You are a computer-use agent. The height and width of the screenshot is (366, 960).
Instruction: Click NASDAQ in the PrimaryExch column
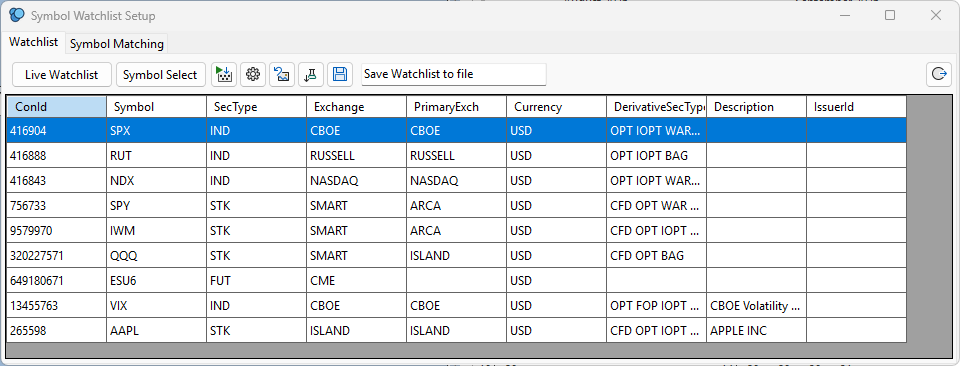457,181
